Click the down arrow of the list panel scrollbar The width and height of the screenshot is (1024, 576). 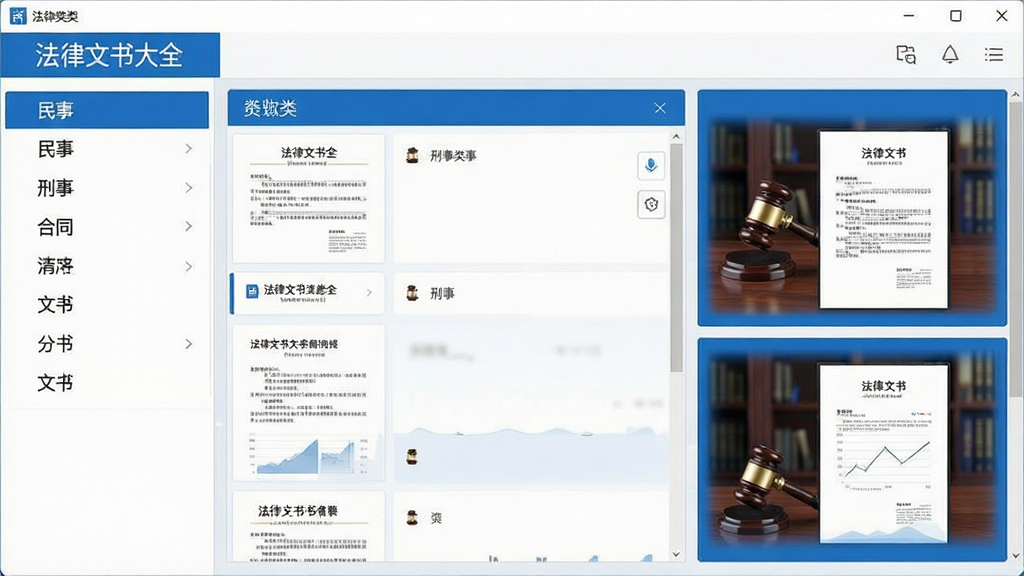pos(676,554)
